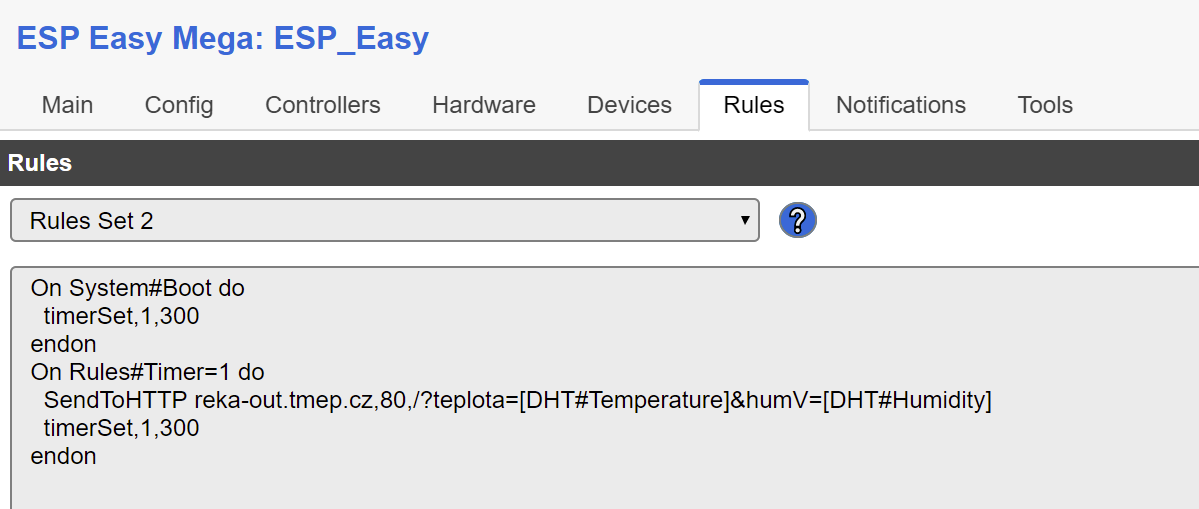This screenshot has height=509, width=1199.
Task: Open the Config tab
Action: point(179,105)
